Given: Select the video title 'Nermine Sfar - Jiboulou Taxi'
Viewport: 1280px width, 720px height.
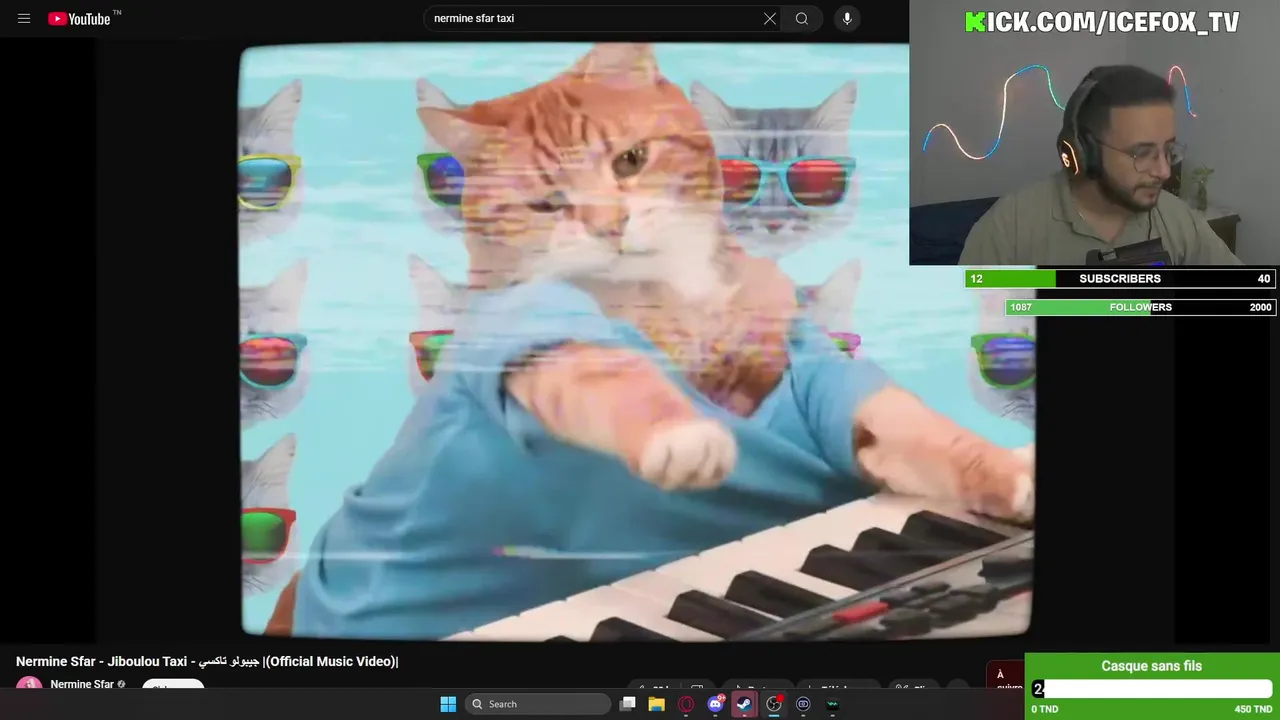Looking at the screenshot, I should coord(101,661).
